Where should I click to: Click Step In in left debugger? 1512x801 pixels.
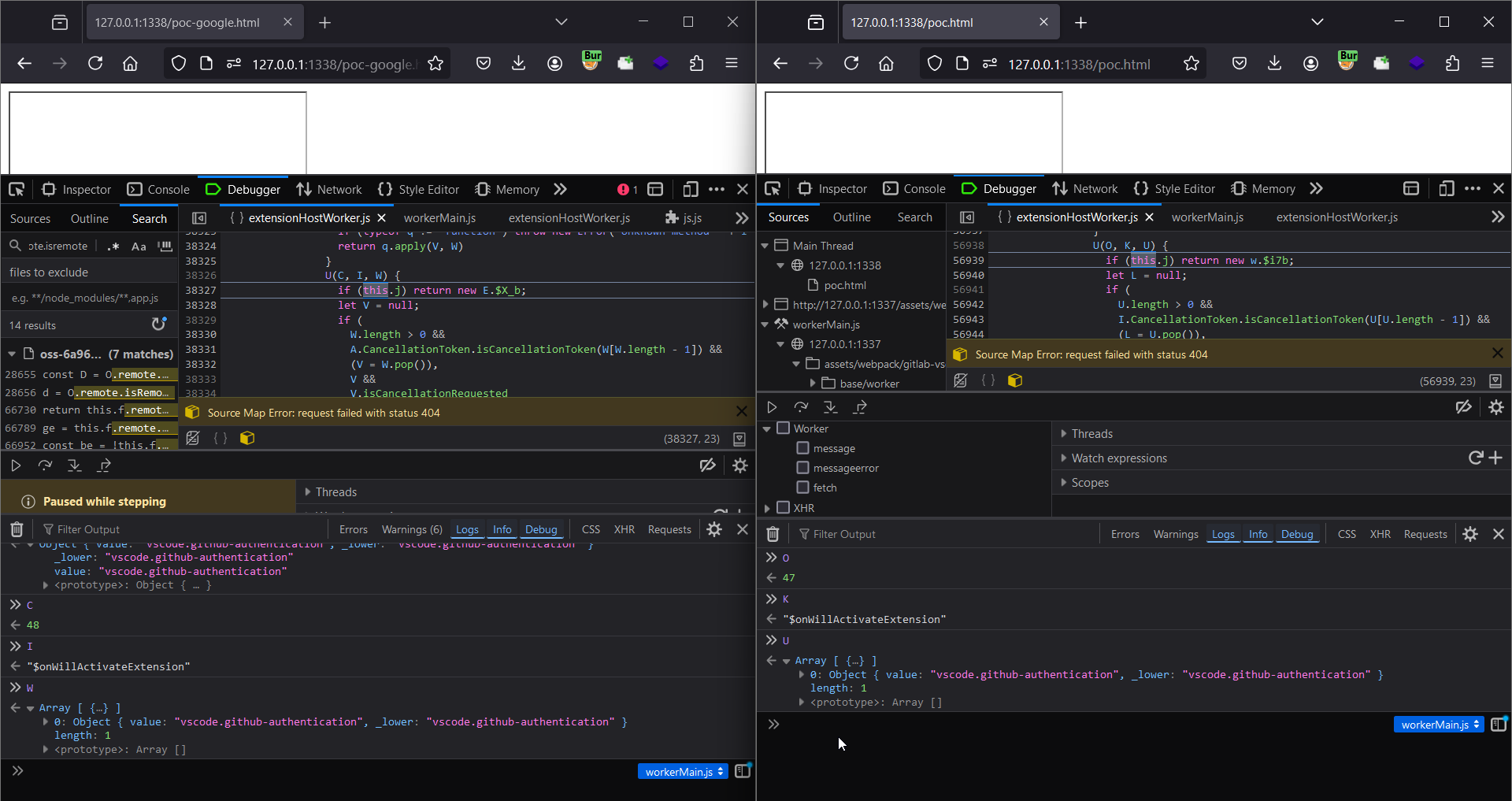pyautogui.click(x=74, y=465)
